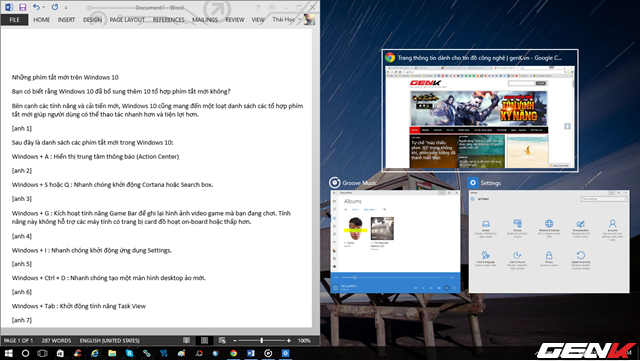Switch to Read Mode view icon
The width and height of the screenshot is (640, 361).
[x=187, y=340]
